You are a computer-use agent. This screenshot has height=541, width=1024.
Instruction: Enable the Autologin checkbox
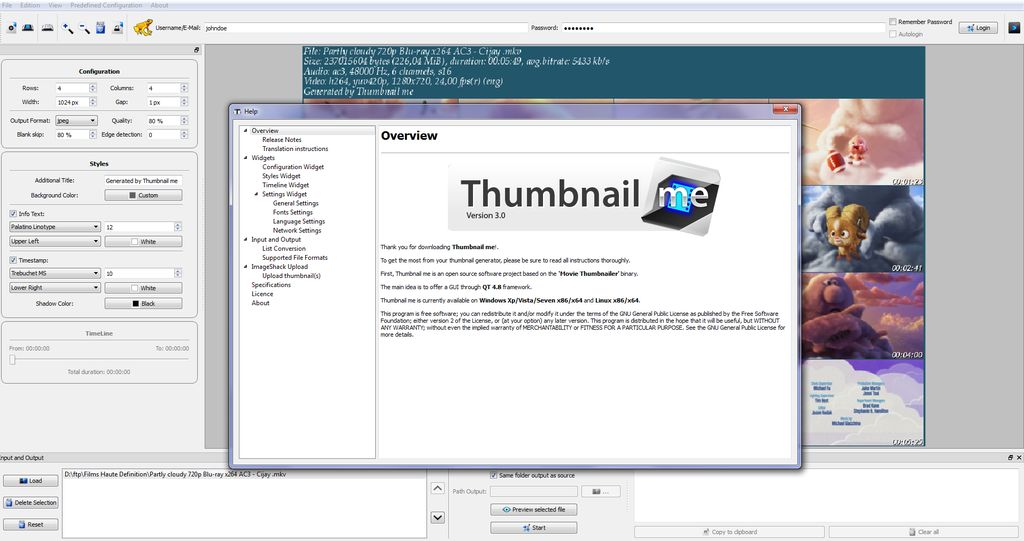(892, 34)
